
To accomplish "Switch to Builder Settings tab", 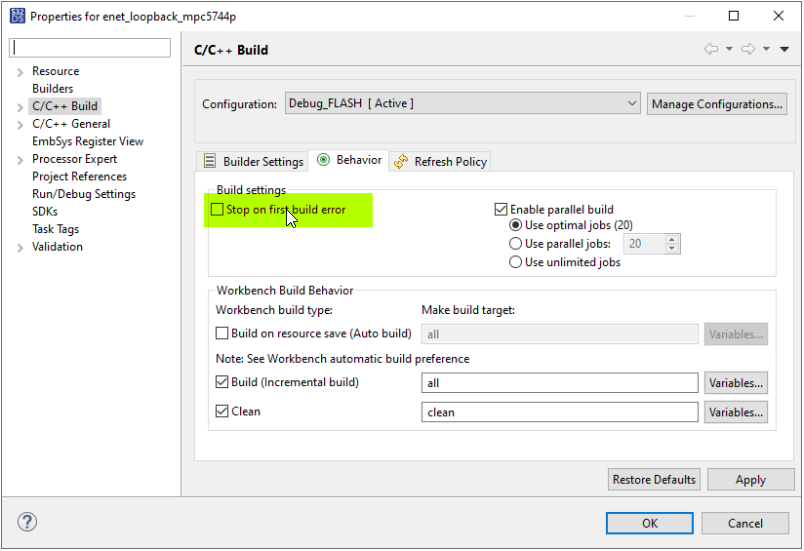I will 253,161.
